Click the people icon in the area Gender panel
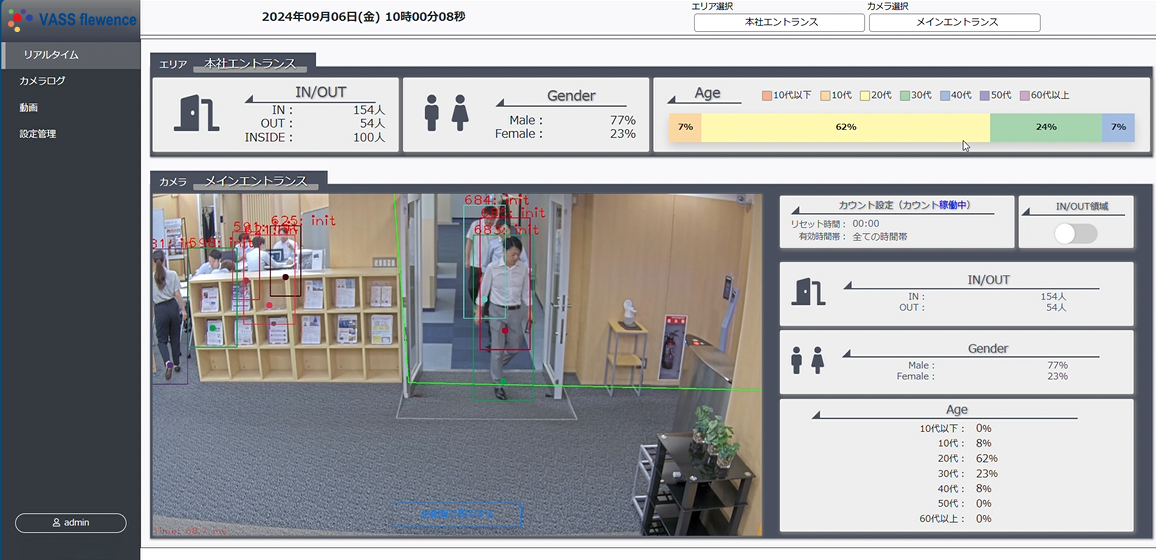This screenshot has width=1156, height=560. pyautogui.click(x=446, y=114)
